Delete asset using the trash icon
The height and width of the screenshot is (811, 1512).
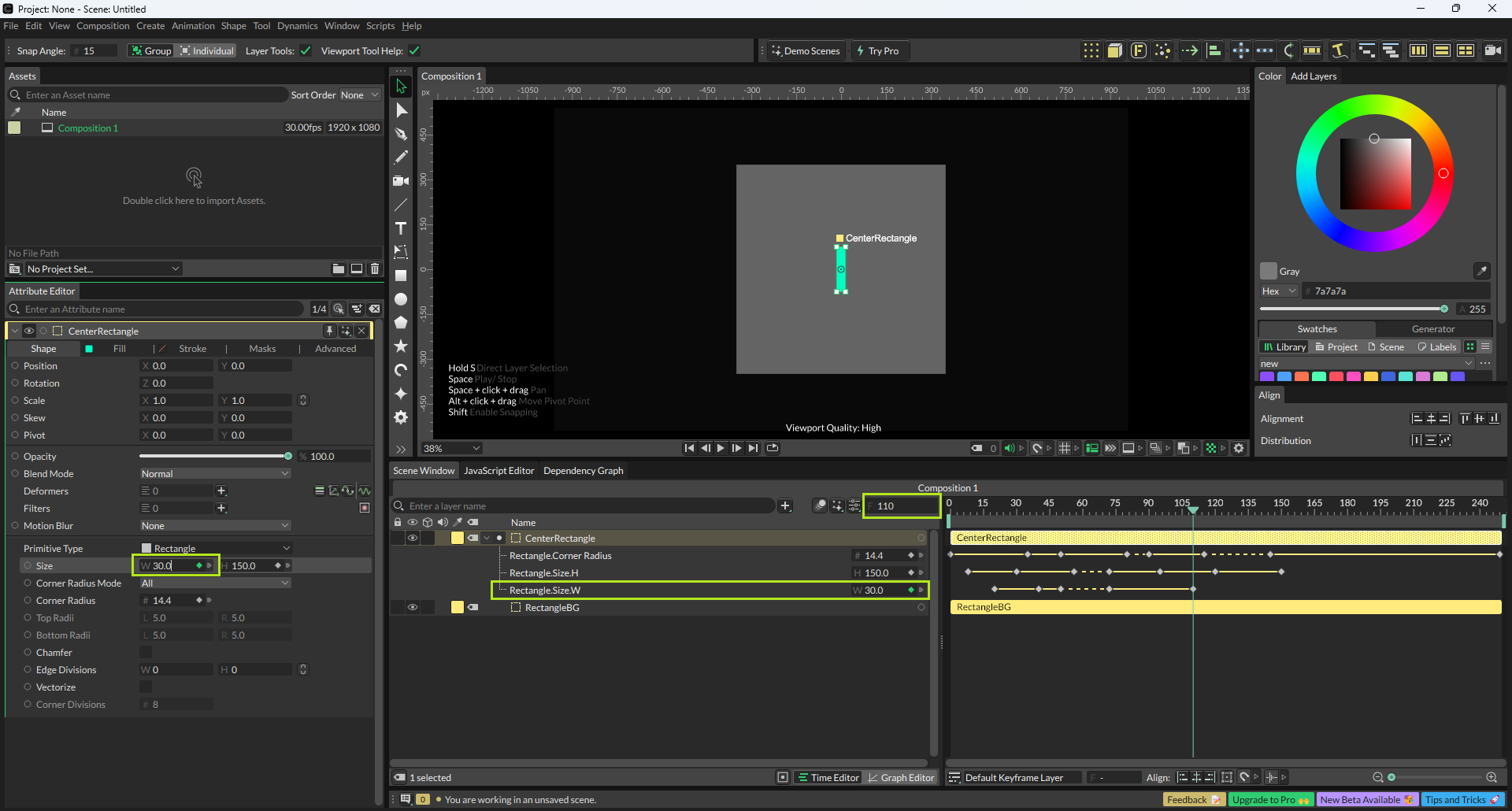tap(375, 268)
